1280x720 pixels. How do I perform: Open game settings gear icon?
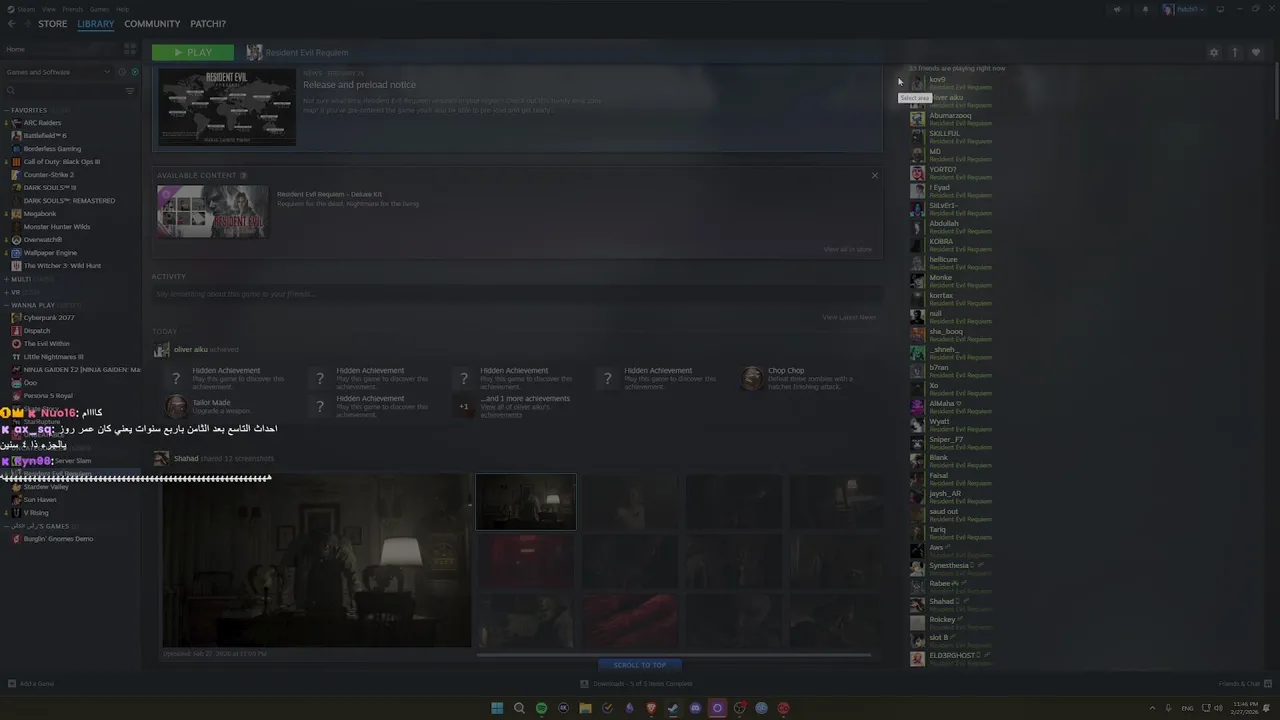pyautogui.click(x=1214, y=52)
